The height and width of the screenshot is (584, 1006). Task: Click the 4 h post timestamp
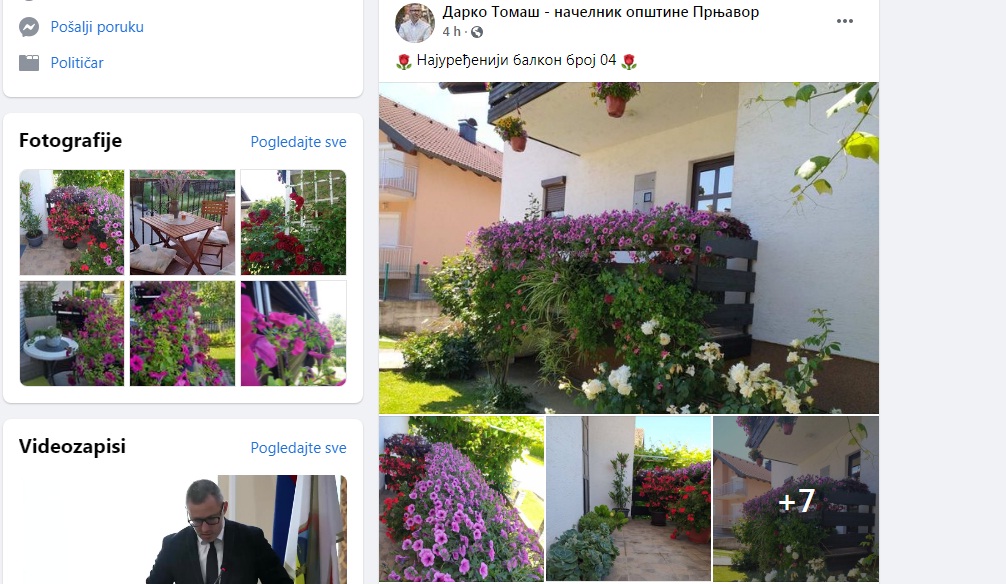pos(451,31)
